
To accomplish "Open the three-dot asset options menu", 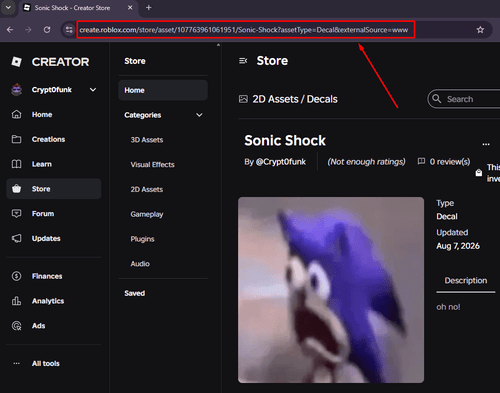I will coord(486,144).
